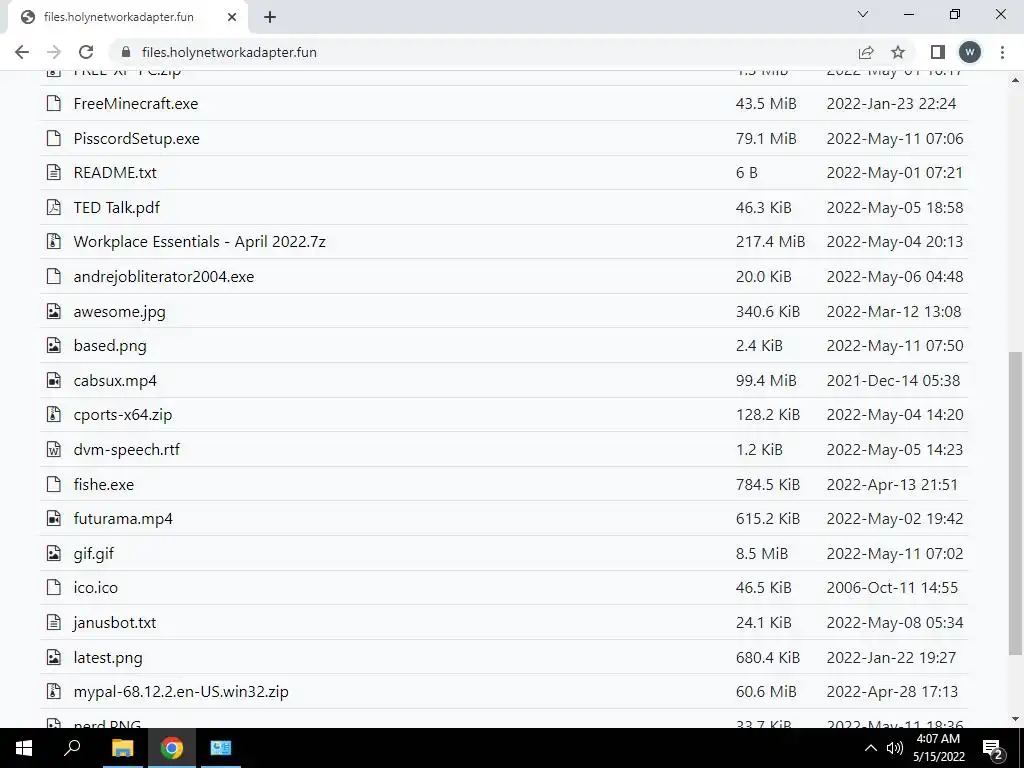The height and width of the screenshot is (768, 1024).
Task: Click the scrollbar down arrow
Action: click(1015, 719)
